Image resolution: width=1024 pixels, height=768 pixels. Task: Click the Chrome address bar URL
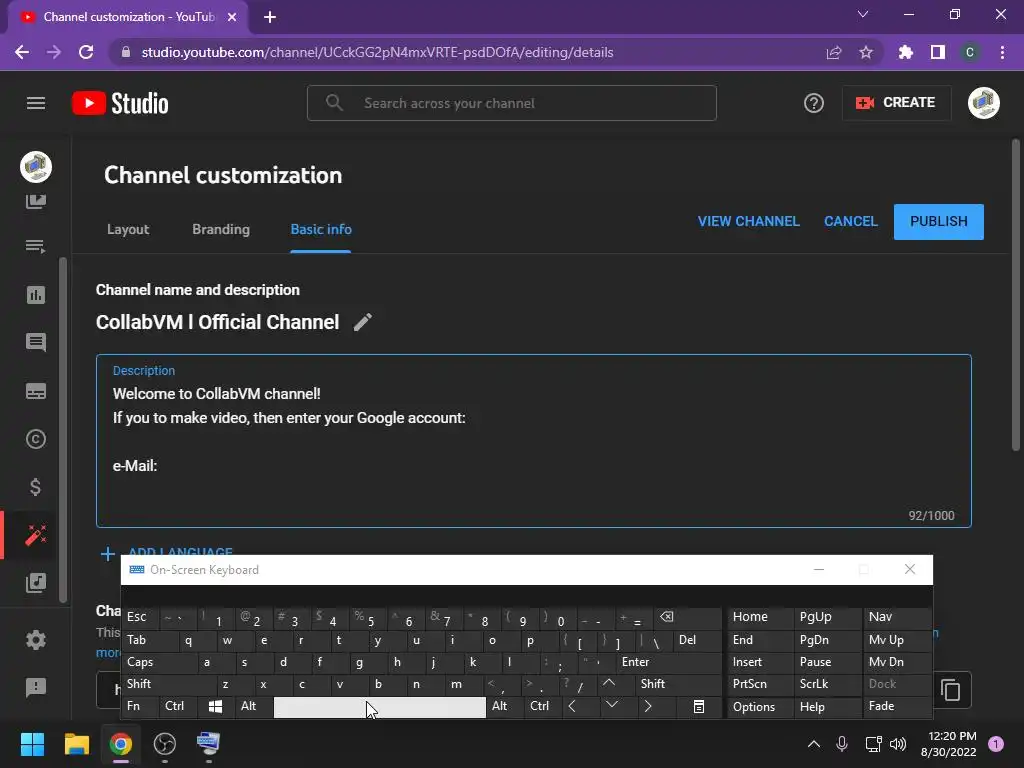pos(377,52)
